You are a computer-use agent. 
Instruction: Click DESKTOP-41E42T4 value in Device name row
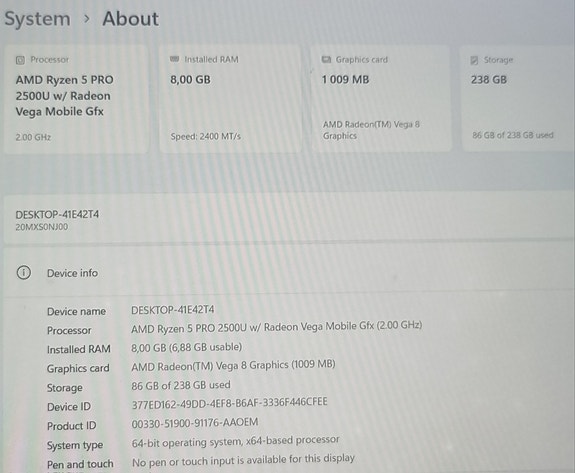point(173,310)
